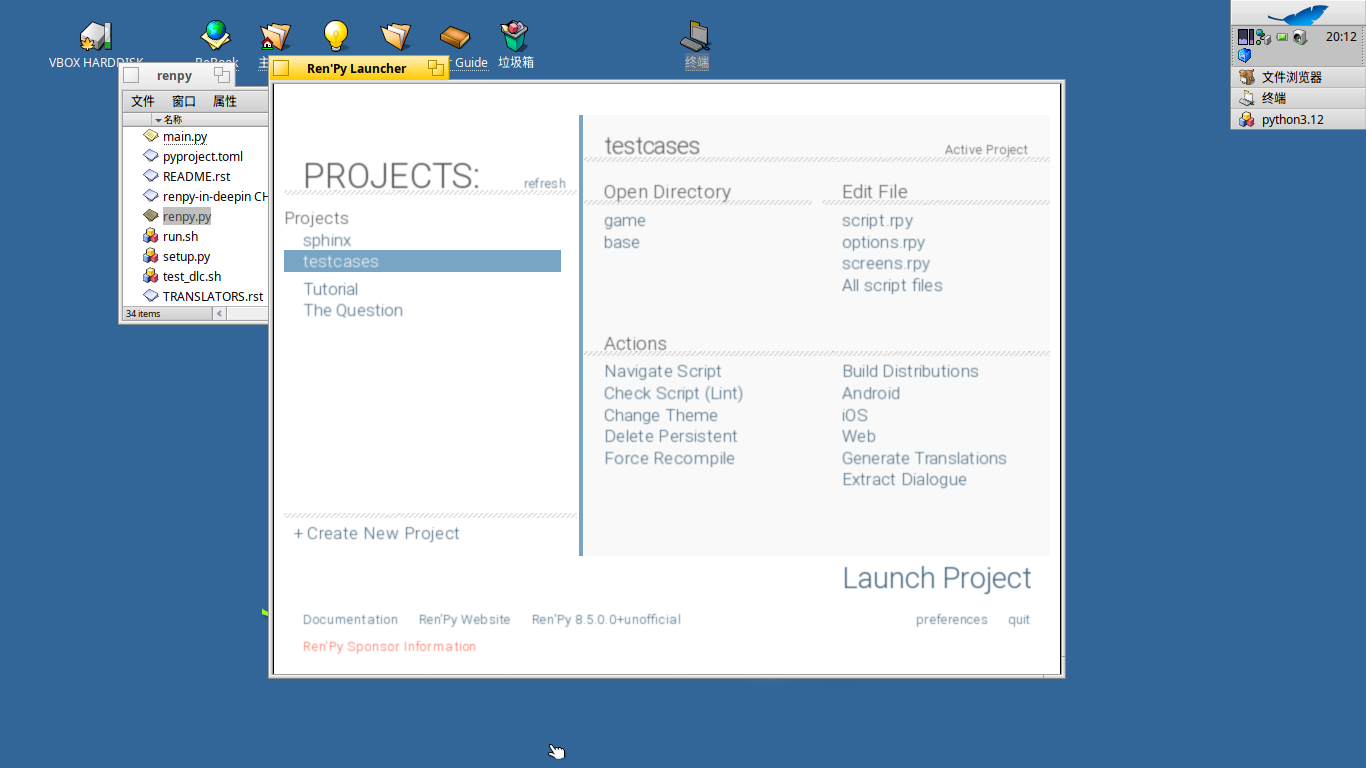Click the ProcessController bars tray icon

pyautogui.click(x=1245, y=37)
